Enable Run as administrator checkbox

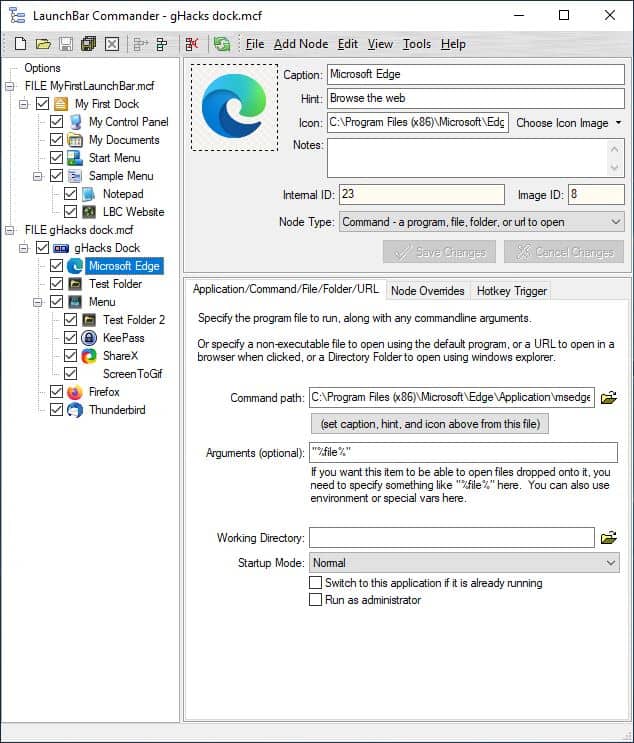click(315, 600)
